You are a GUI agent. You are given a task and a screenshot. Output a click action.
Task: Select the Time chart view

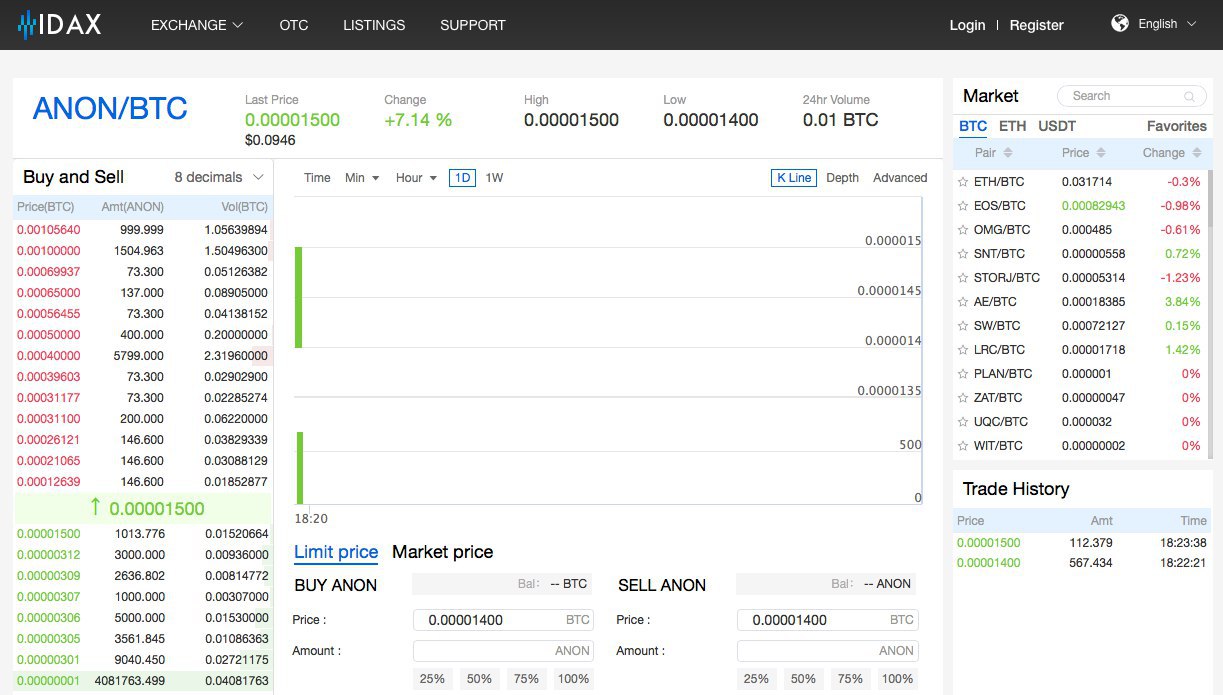317,178
